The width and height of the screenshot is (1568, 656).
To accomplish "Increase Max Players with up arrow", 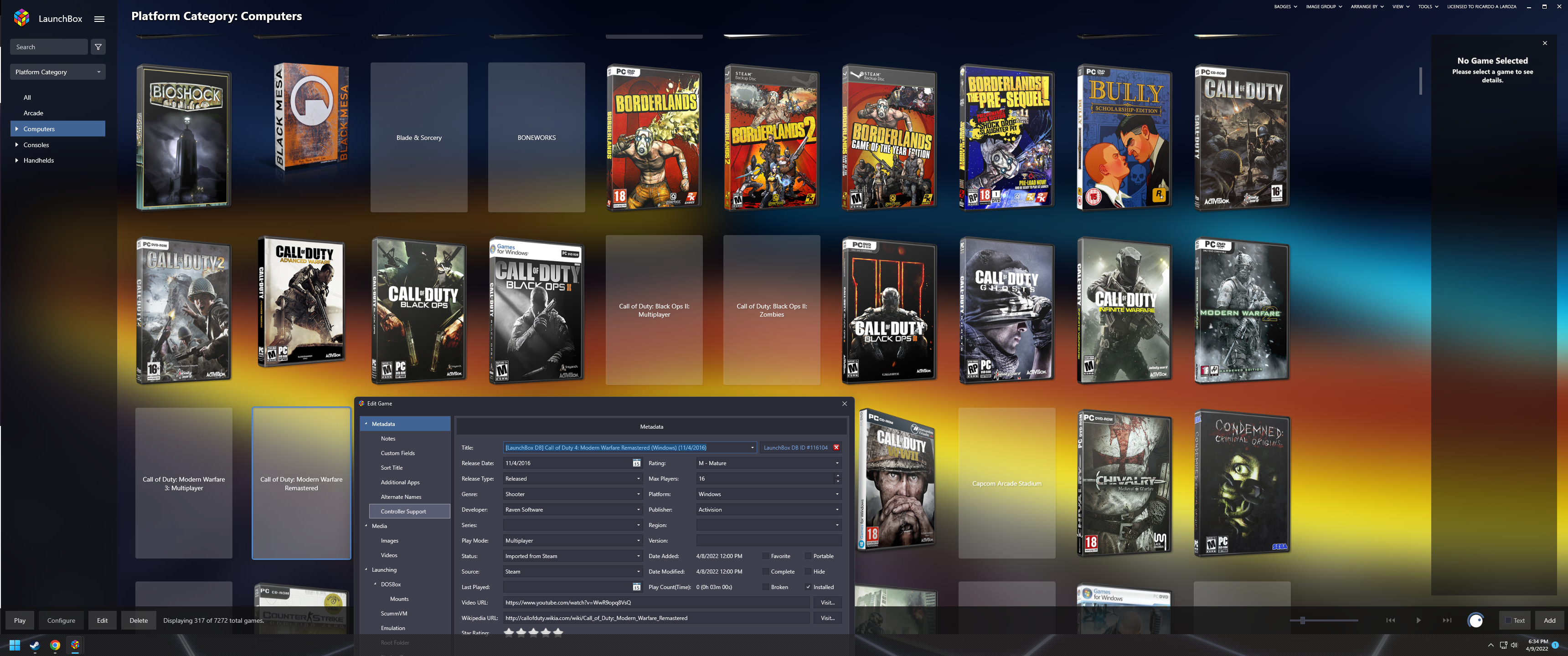I will point(838,477).
